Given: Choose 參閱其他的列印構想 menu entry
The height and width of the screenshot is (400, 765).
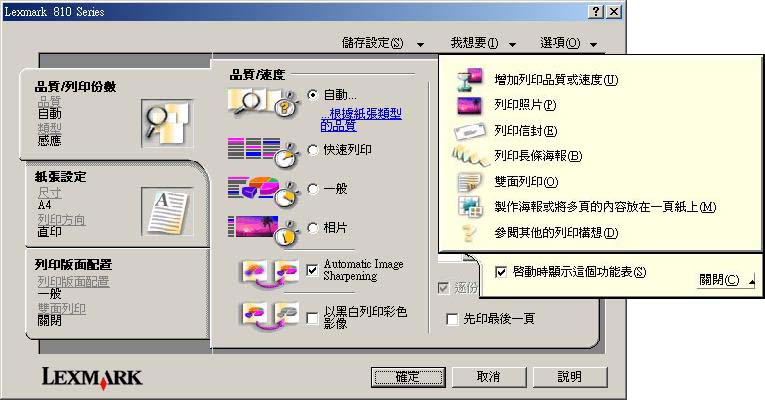Looking at the screenshot, I should (x=556, y=233).
